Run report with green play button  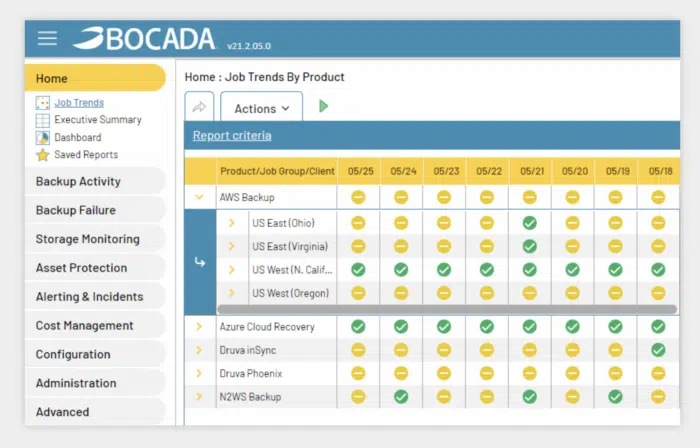[x=324, y=106]
